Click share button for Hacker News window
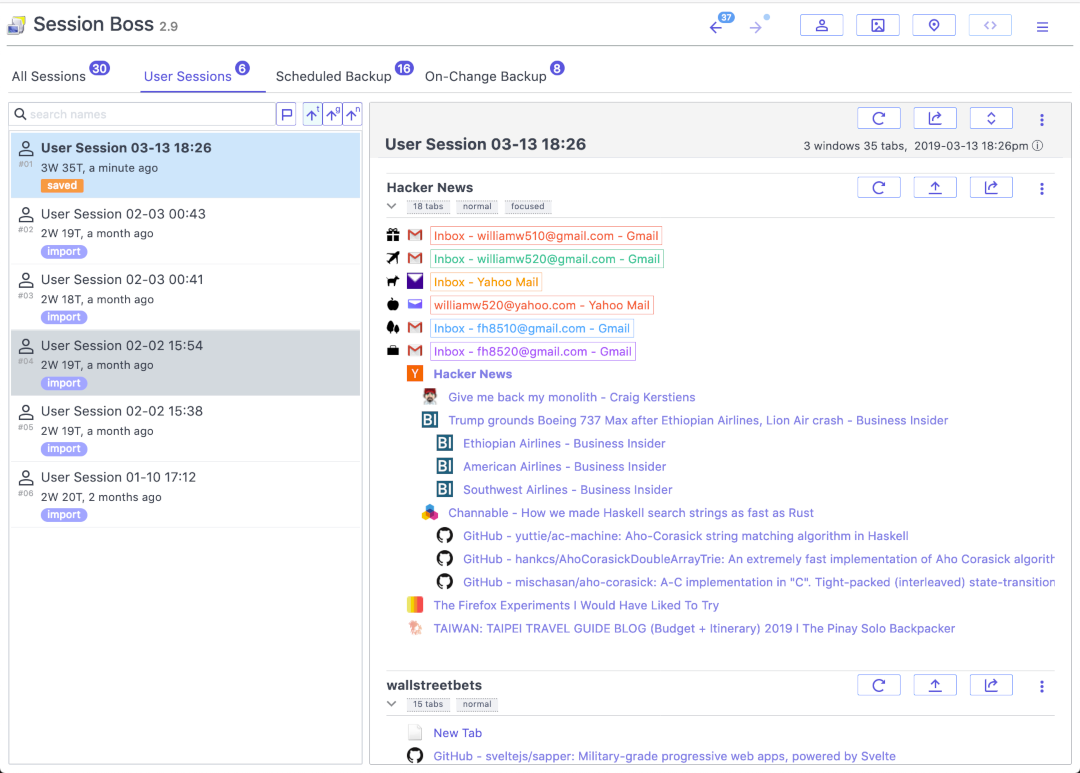Screen dimensions: 1080x773 (991, 187)
